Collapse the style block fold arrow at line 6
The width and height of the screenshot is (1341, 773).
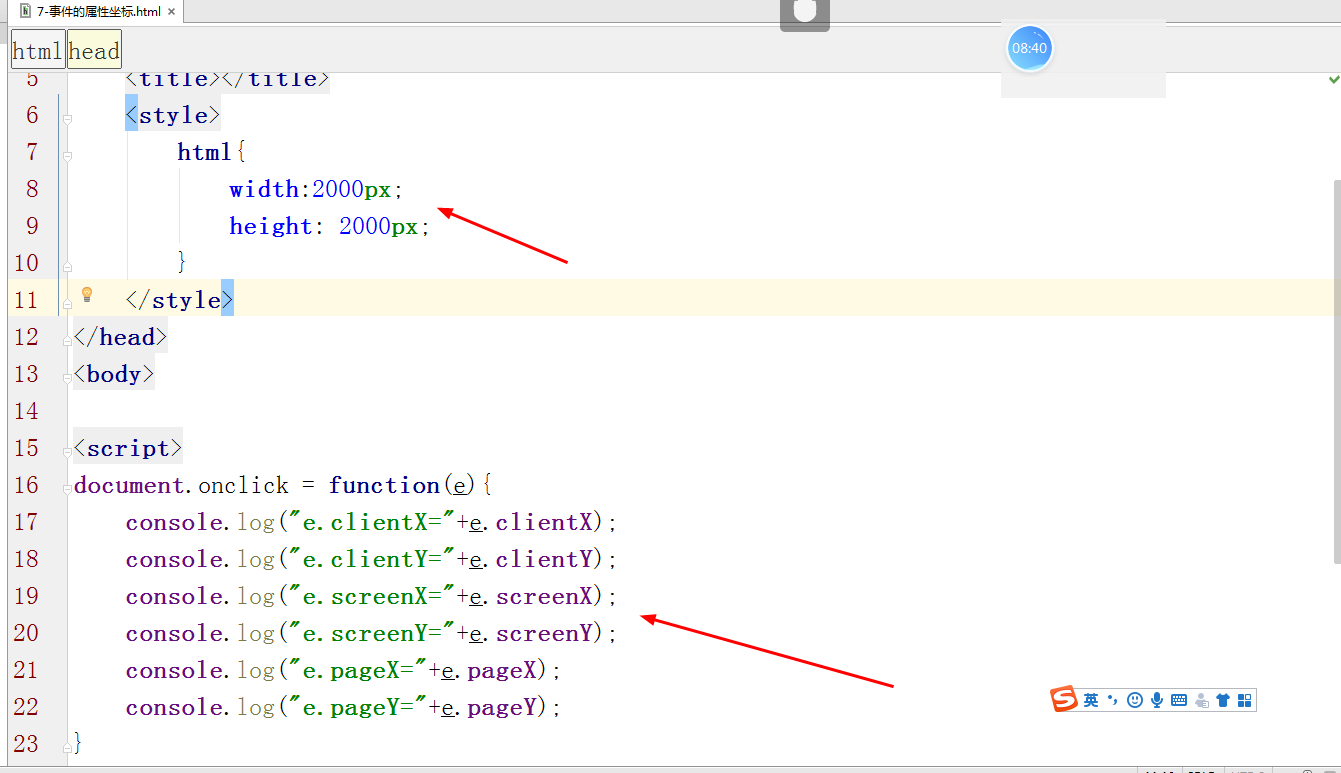click(x=68, y=119)
